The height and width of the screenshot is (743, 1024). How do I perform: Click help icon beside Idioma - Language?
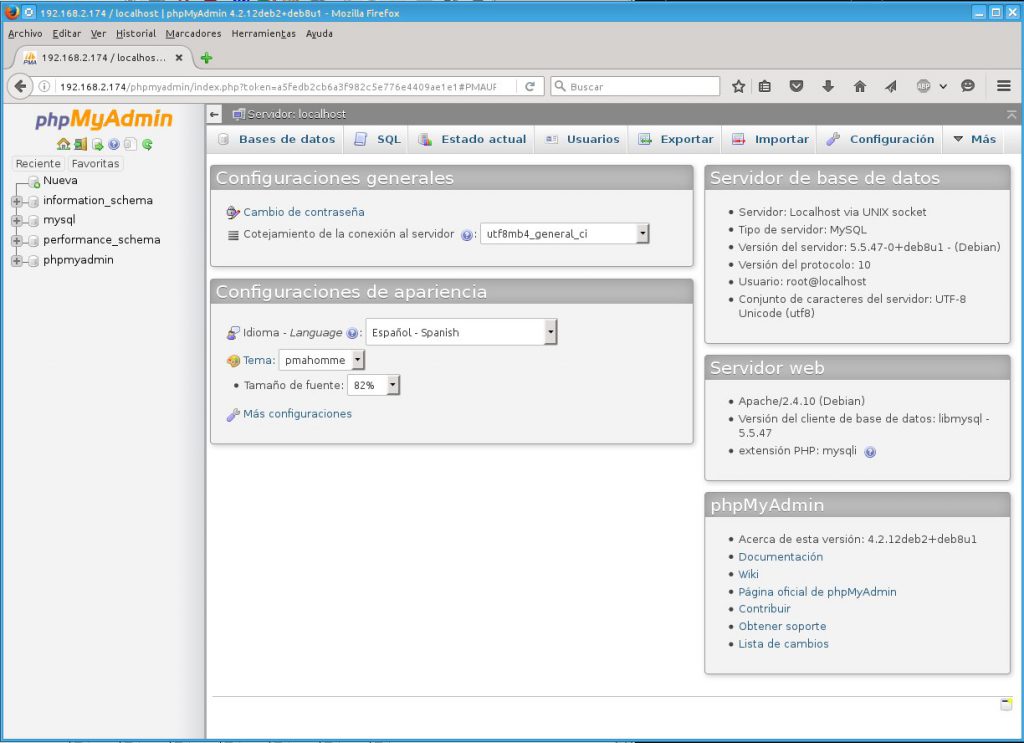353,333
